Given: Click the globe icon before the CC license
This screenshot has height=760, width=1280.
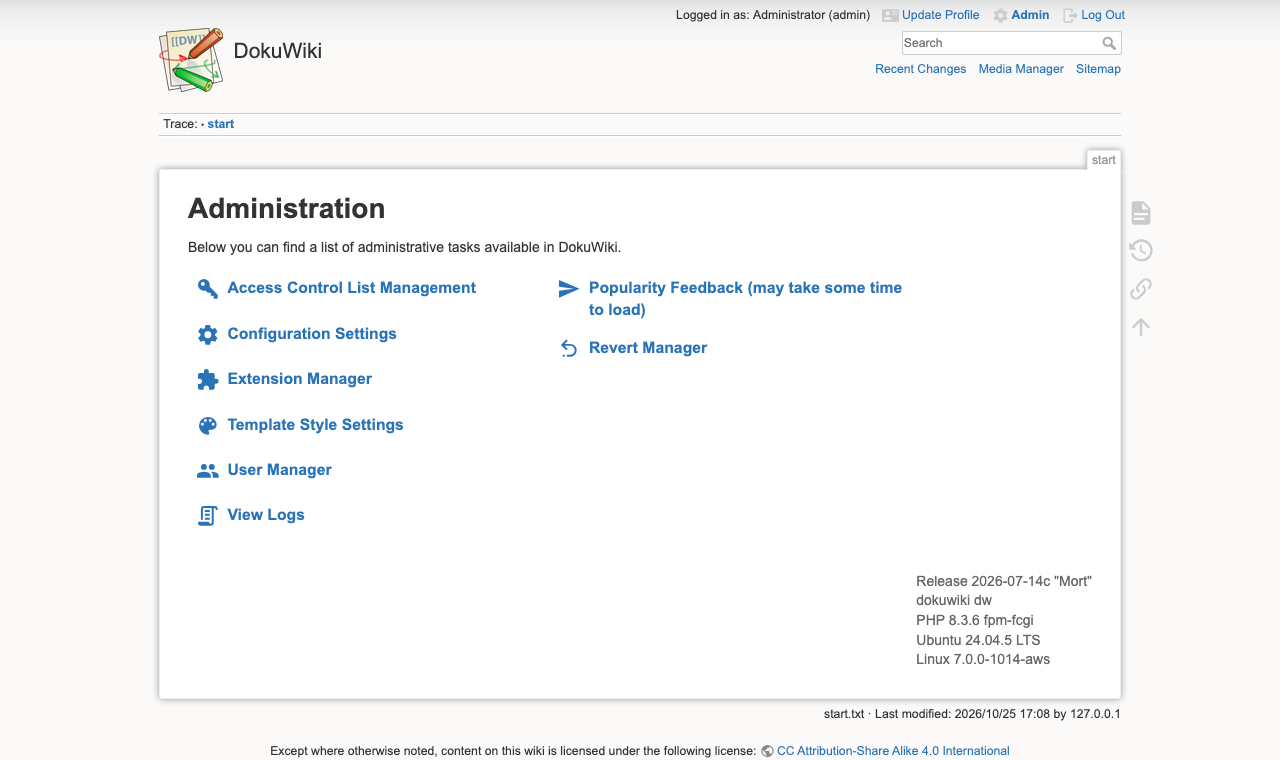Looking at the screenshot, I should pyautogui.click(x=767, y=751).
